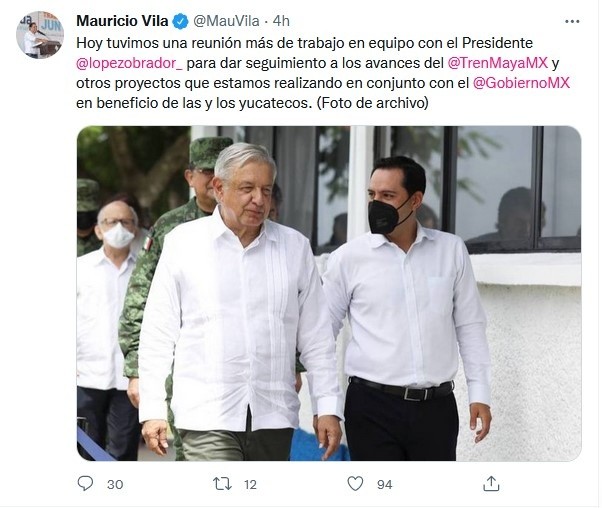The width and height of the screenshot is (602, 508).
Task: Open Mauricio Vila's profile avatar
Action: 40,35
